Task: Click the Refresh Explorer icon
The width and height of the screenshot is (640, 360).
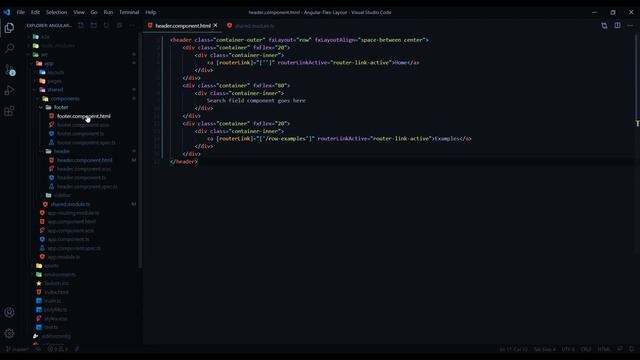Action: point(107,25)
